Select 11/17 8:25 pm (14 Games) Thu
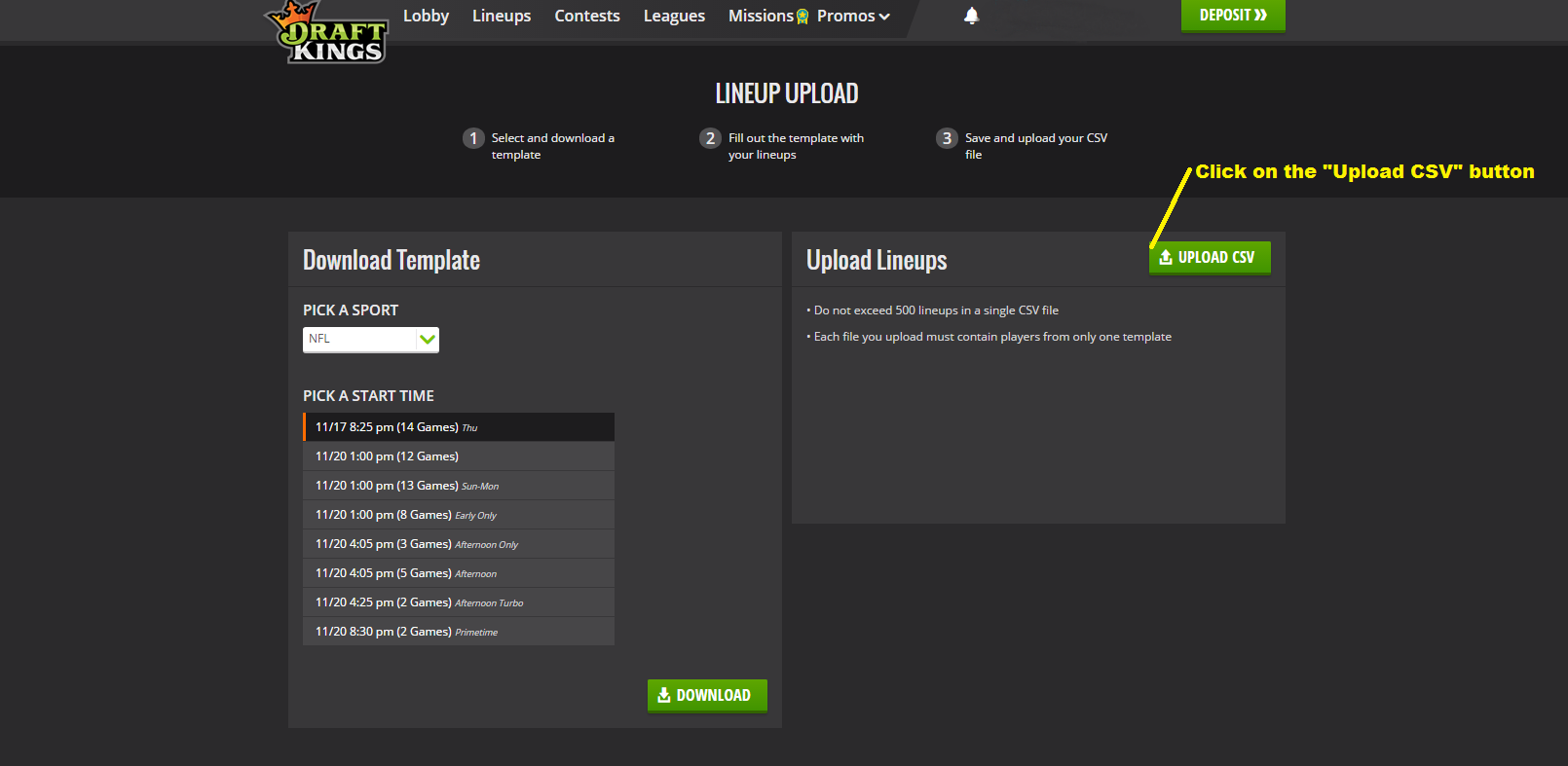Screen dimensions: 1568x766 click(459, 427)
